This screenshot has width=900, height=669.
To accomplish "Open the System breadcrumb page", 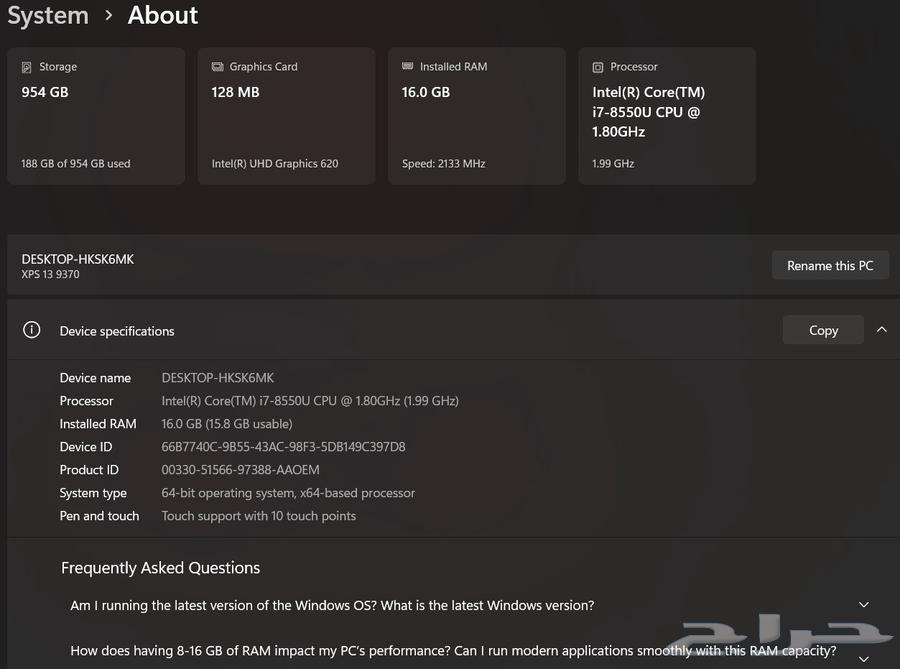I will point(48,15).
